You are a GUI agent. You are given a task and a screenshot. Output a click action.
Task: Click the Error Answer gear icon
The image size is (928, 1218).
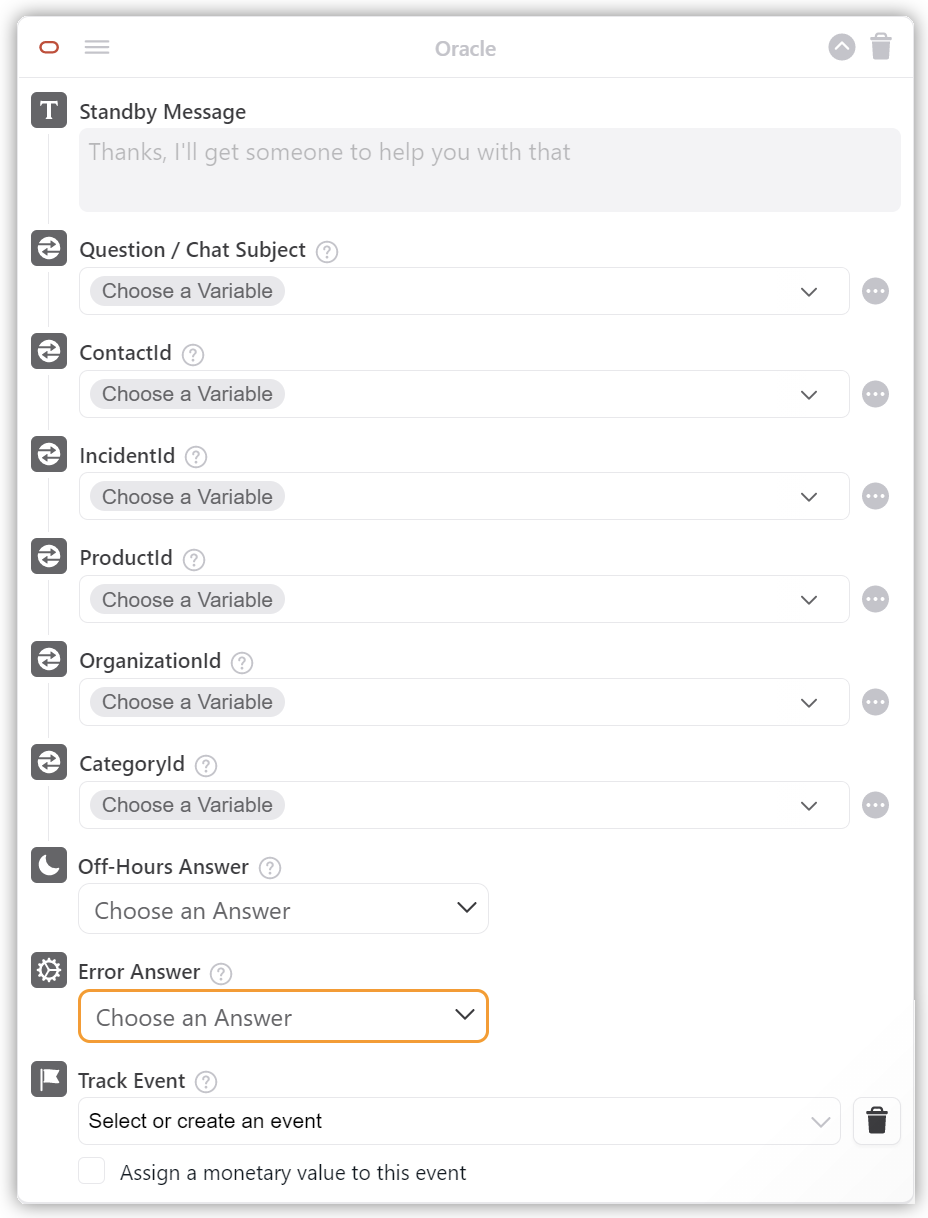[x=49, y=970]
